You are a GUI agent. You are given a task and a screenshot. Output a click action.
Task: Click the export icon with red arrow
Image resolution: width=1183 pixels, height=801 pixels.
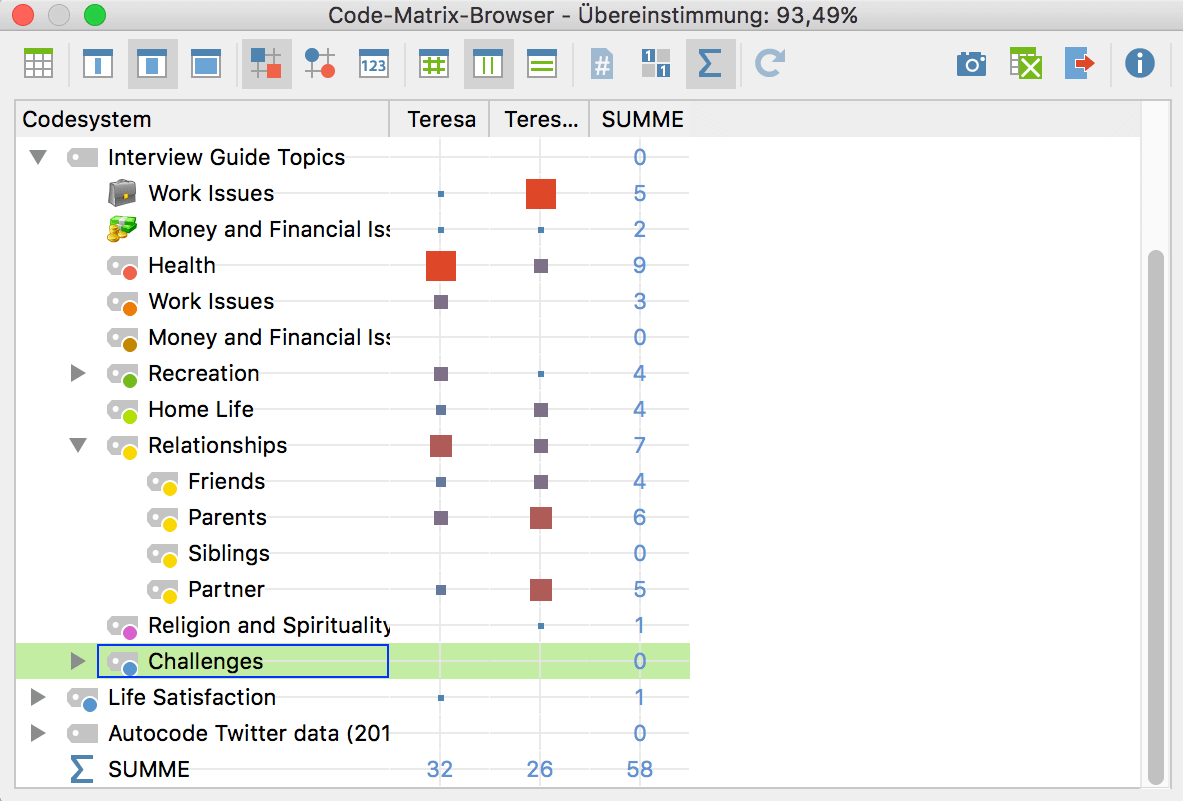[1080, 64]
